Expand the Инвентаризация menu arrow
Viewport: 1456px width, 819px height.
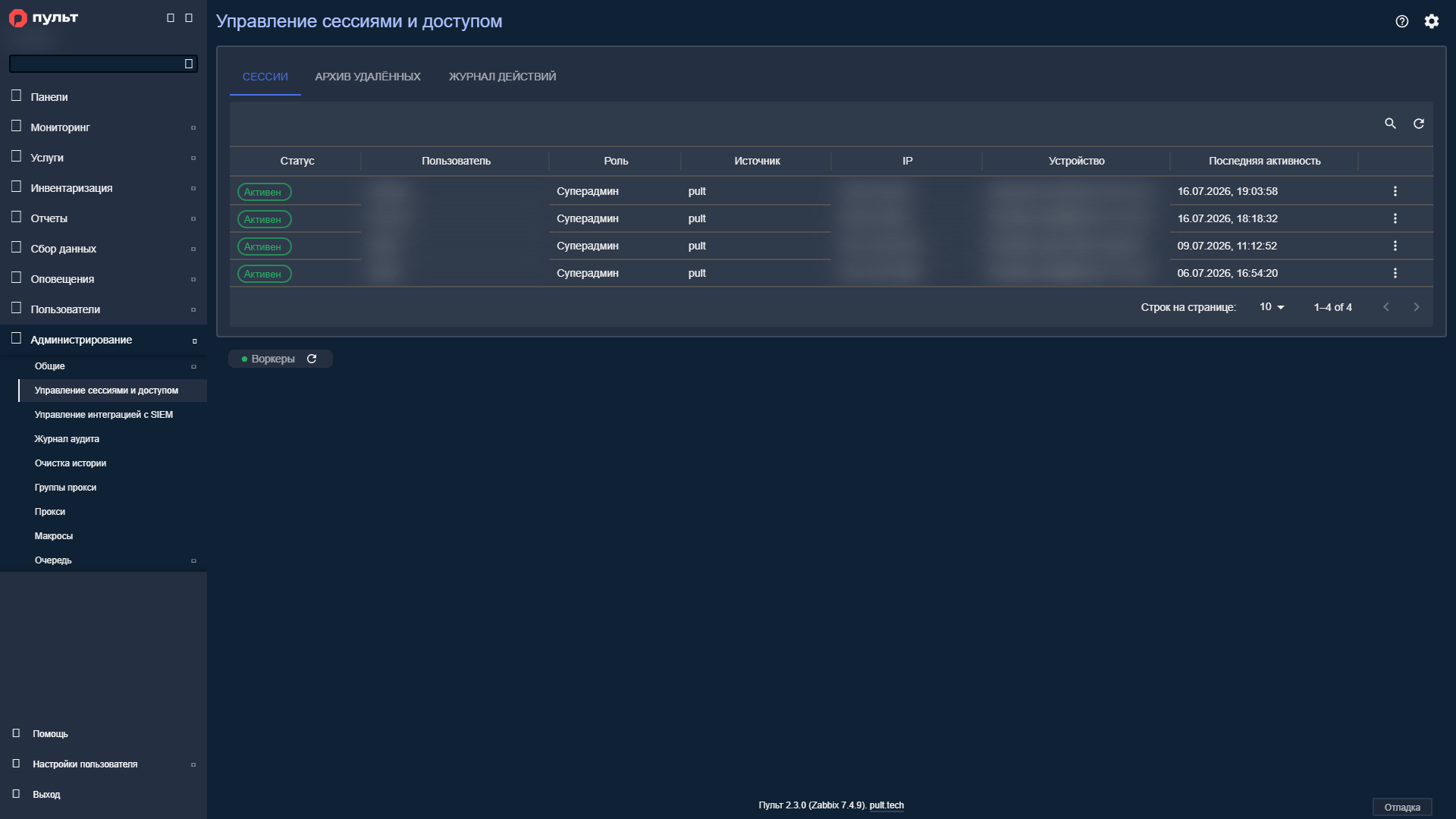point(193,188)
